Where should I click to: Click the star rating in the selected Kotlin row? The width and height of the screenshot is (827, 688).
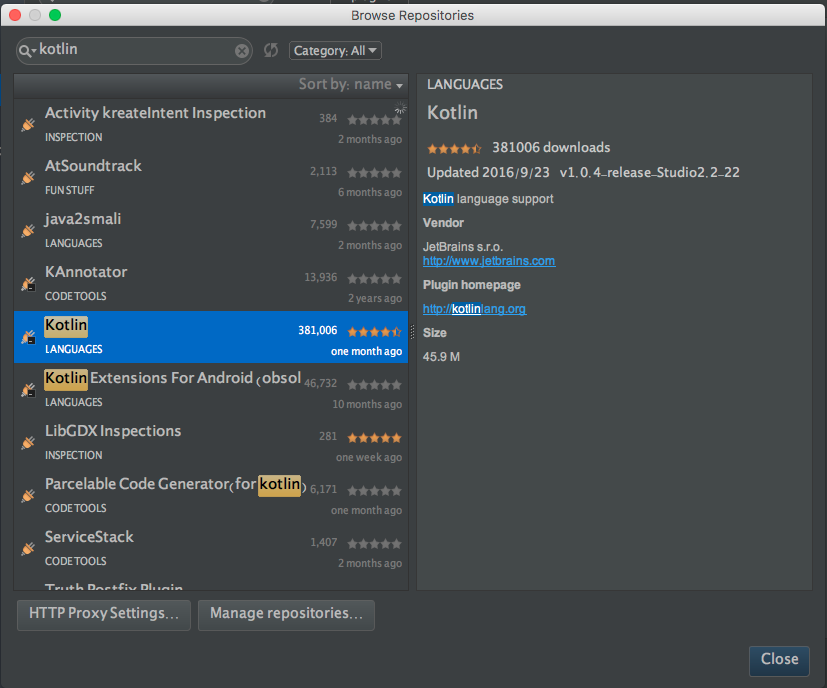(374, 331)
